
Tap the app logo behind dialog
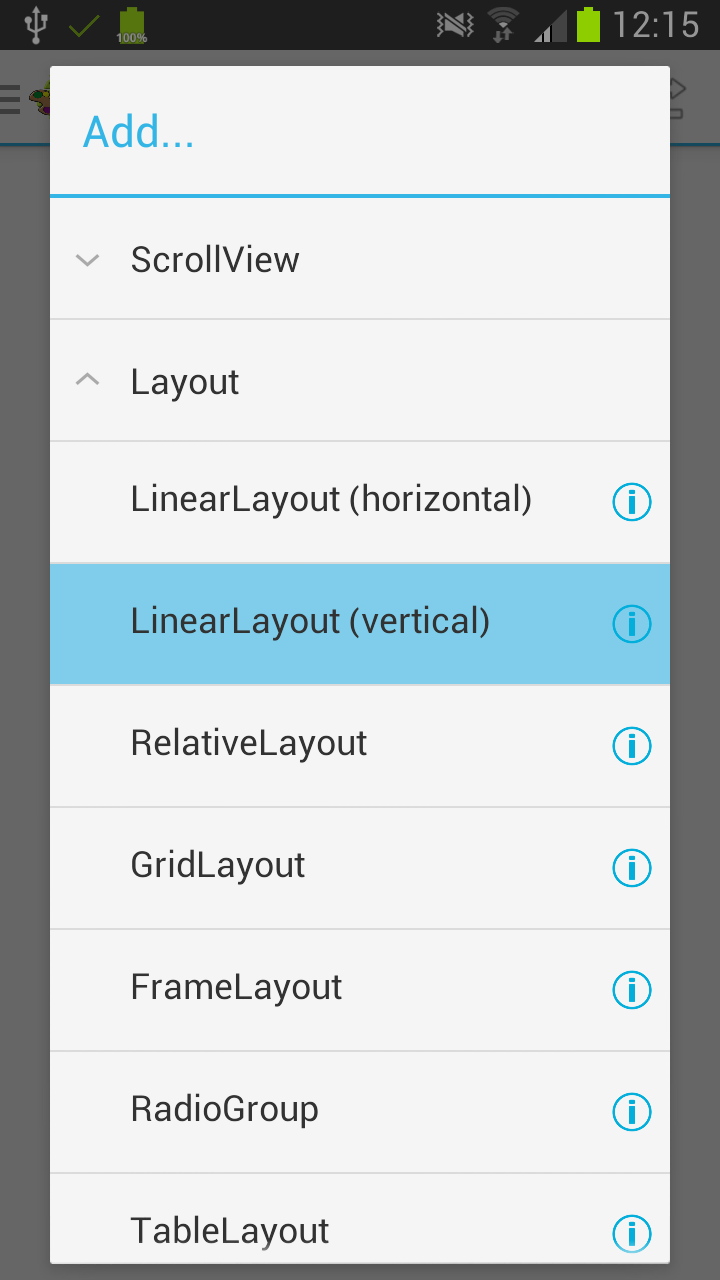(40, 99)
